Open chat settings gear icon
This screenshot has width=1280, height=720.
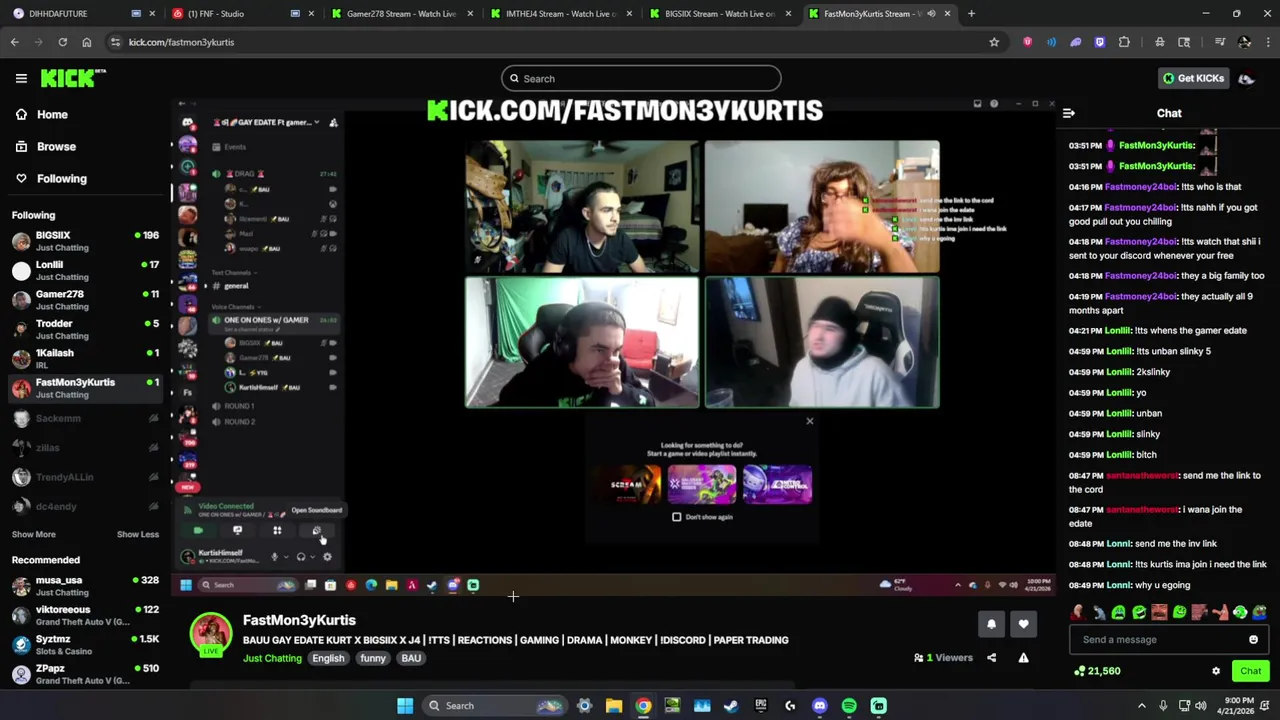pos(1216,671)
